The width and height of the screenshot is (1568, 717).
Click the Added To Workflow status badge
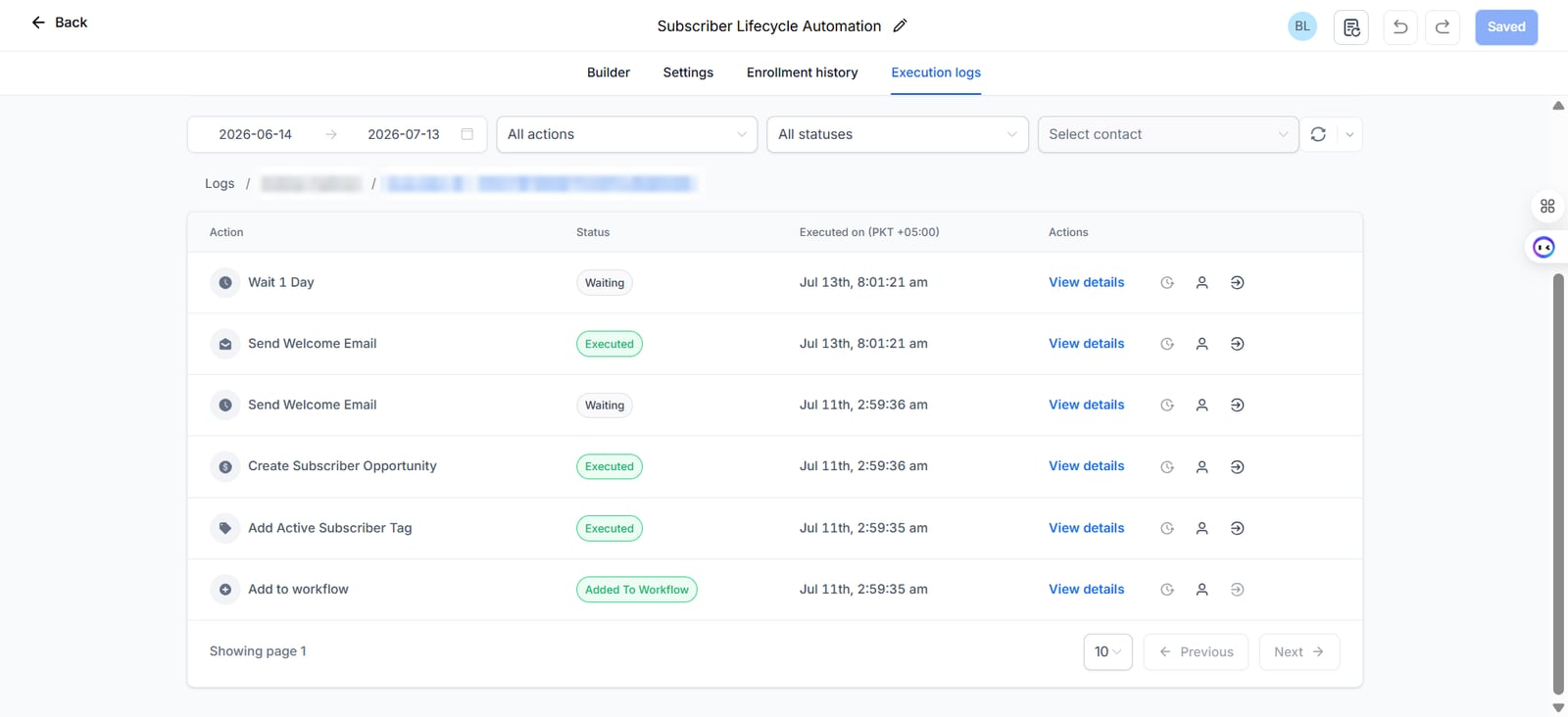(x=637, y=590)
